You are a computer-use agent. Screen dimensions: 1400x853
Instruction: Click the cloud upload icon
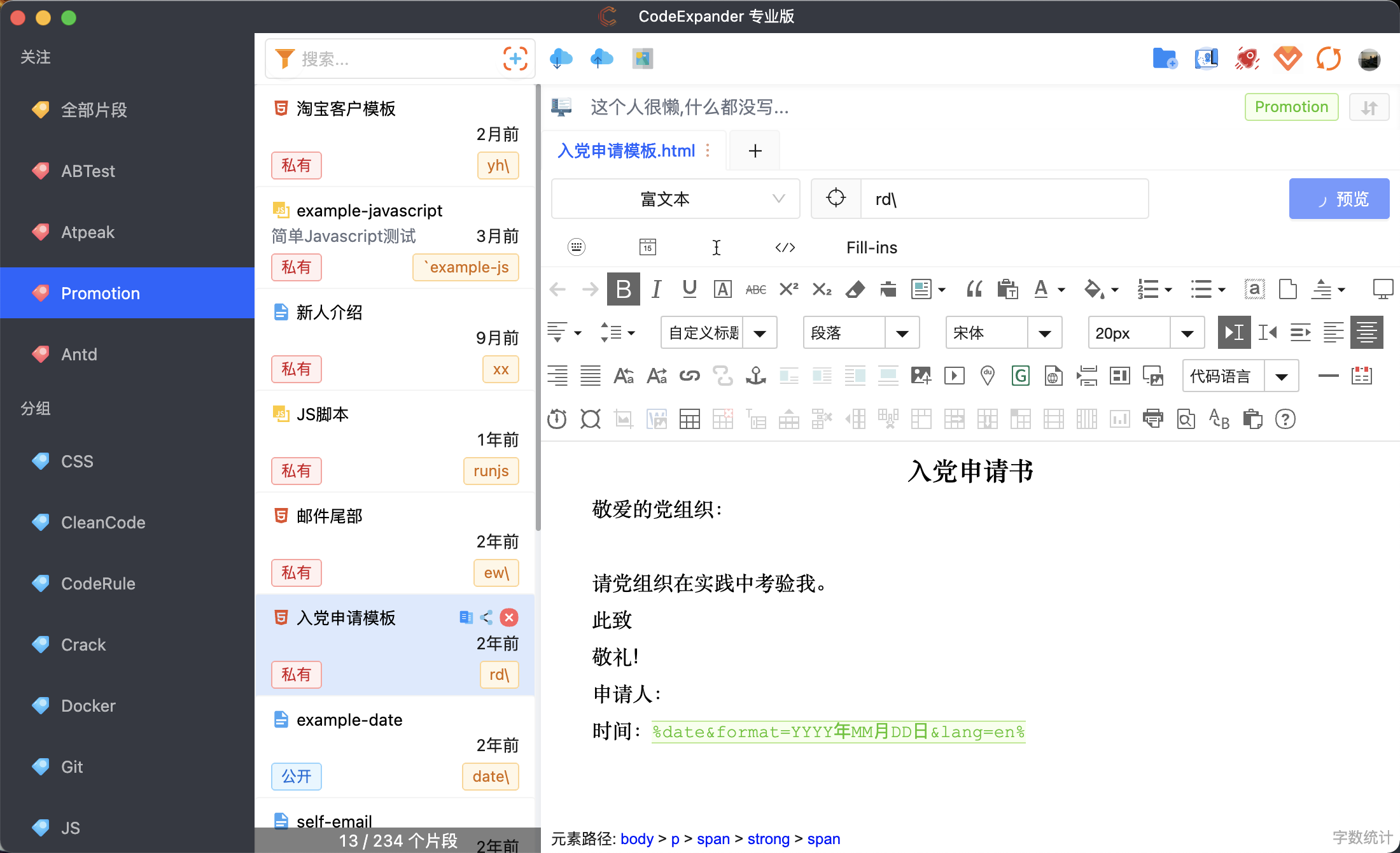tap(601, 59)
